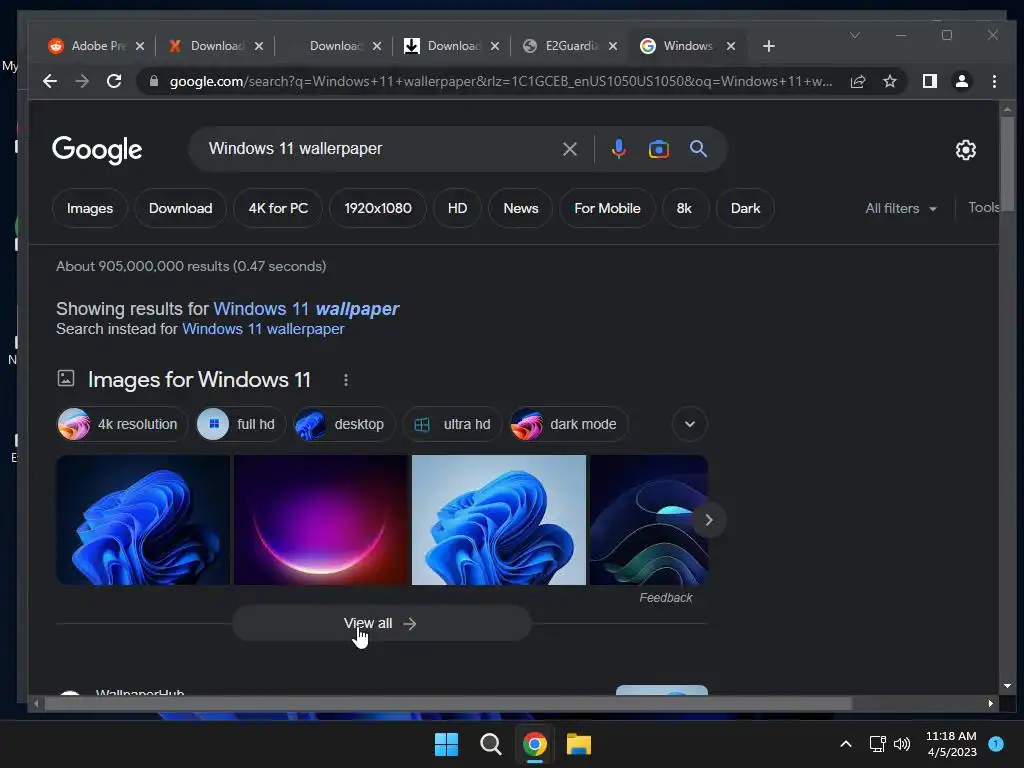Image resolution: width=1024 pixels, height=768 pixels.
Task: Filter images by 4k resolution
Action: coord(123,424)
